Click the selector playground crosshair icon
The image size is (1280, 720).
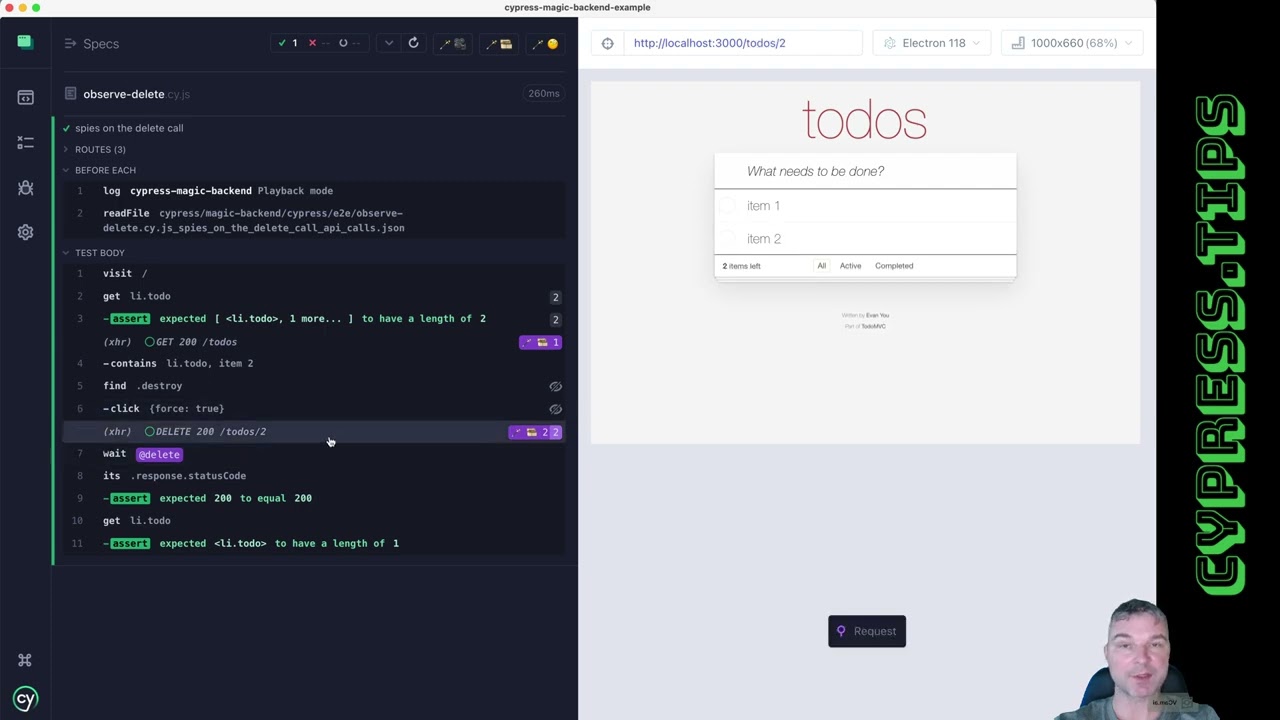pyautogui.click(x=607, y=43)
